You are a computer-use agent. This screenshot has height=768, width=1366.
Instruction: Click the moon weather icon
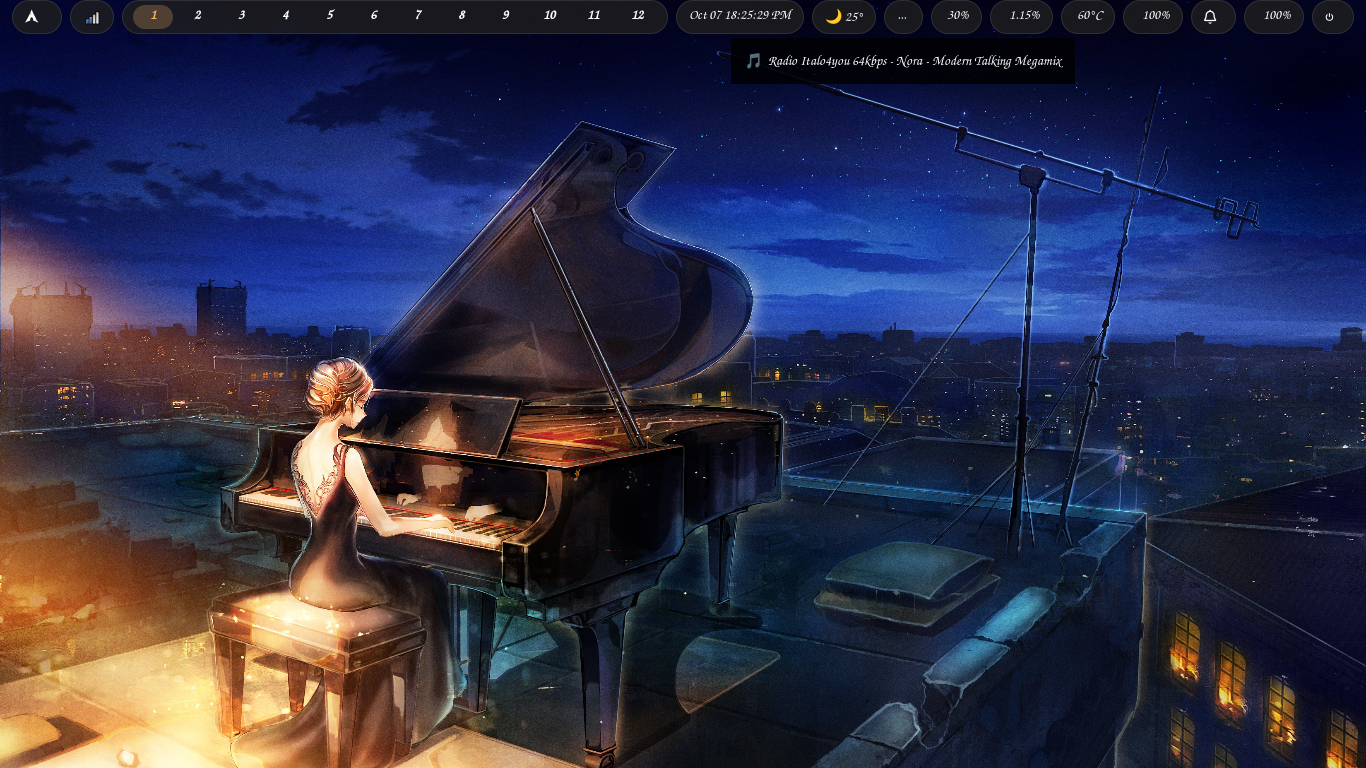pyautogui.click(x=833, y=16)
